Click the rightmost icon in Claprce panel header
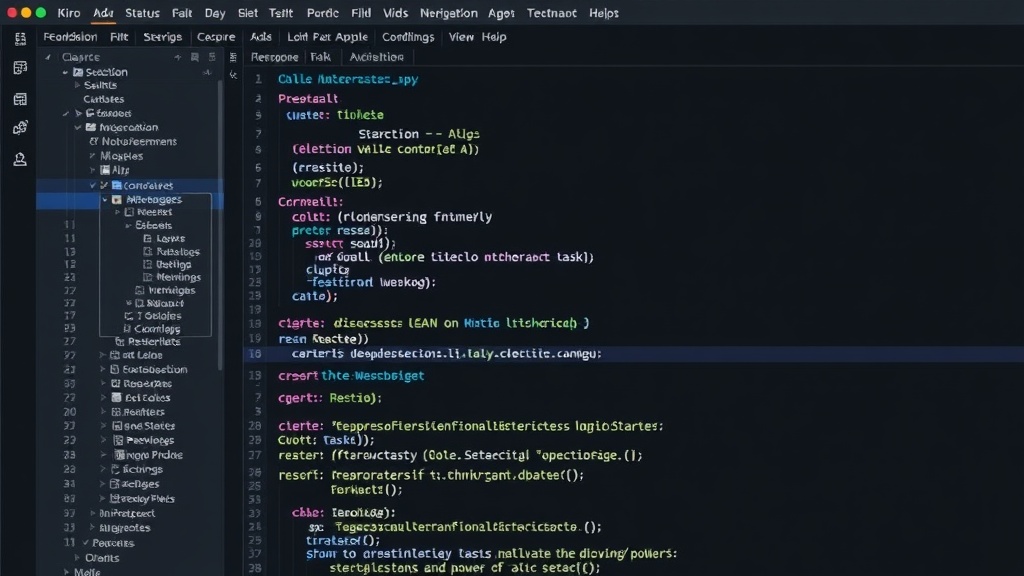This screenshot has width=1024, height=576. (212, 57)
